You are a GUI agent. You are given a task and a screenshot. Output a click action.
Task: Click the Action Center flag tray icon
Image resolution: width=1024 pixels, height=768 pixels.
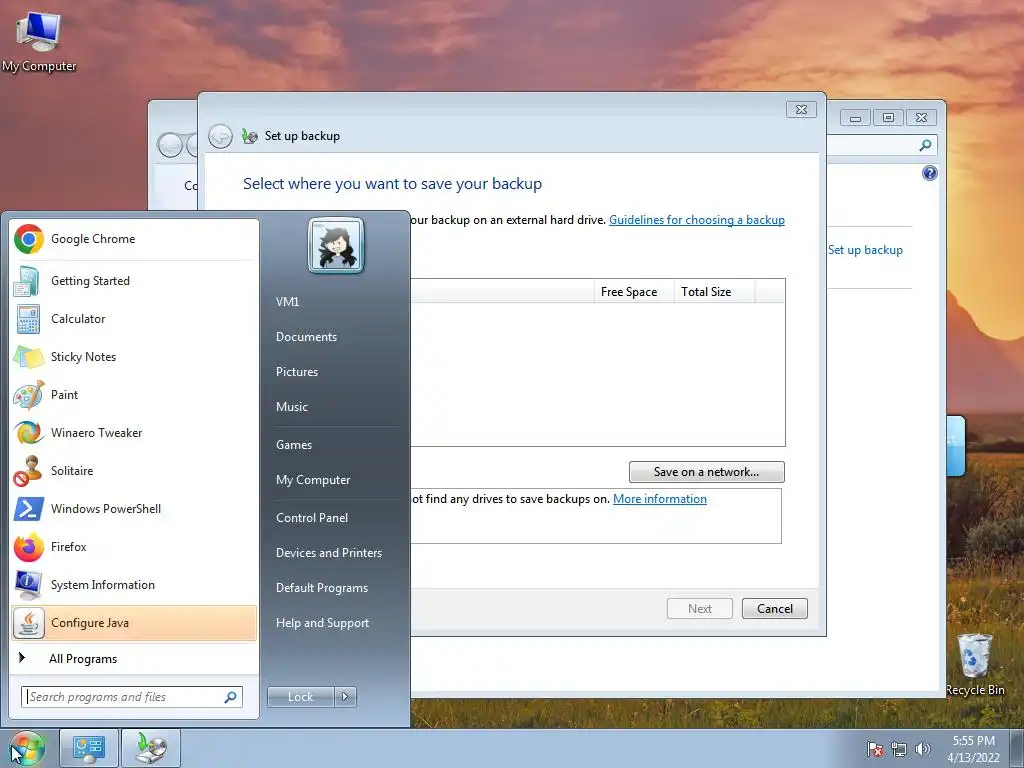pyautogui.click(x=875, y=749)
